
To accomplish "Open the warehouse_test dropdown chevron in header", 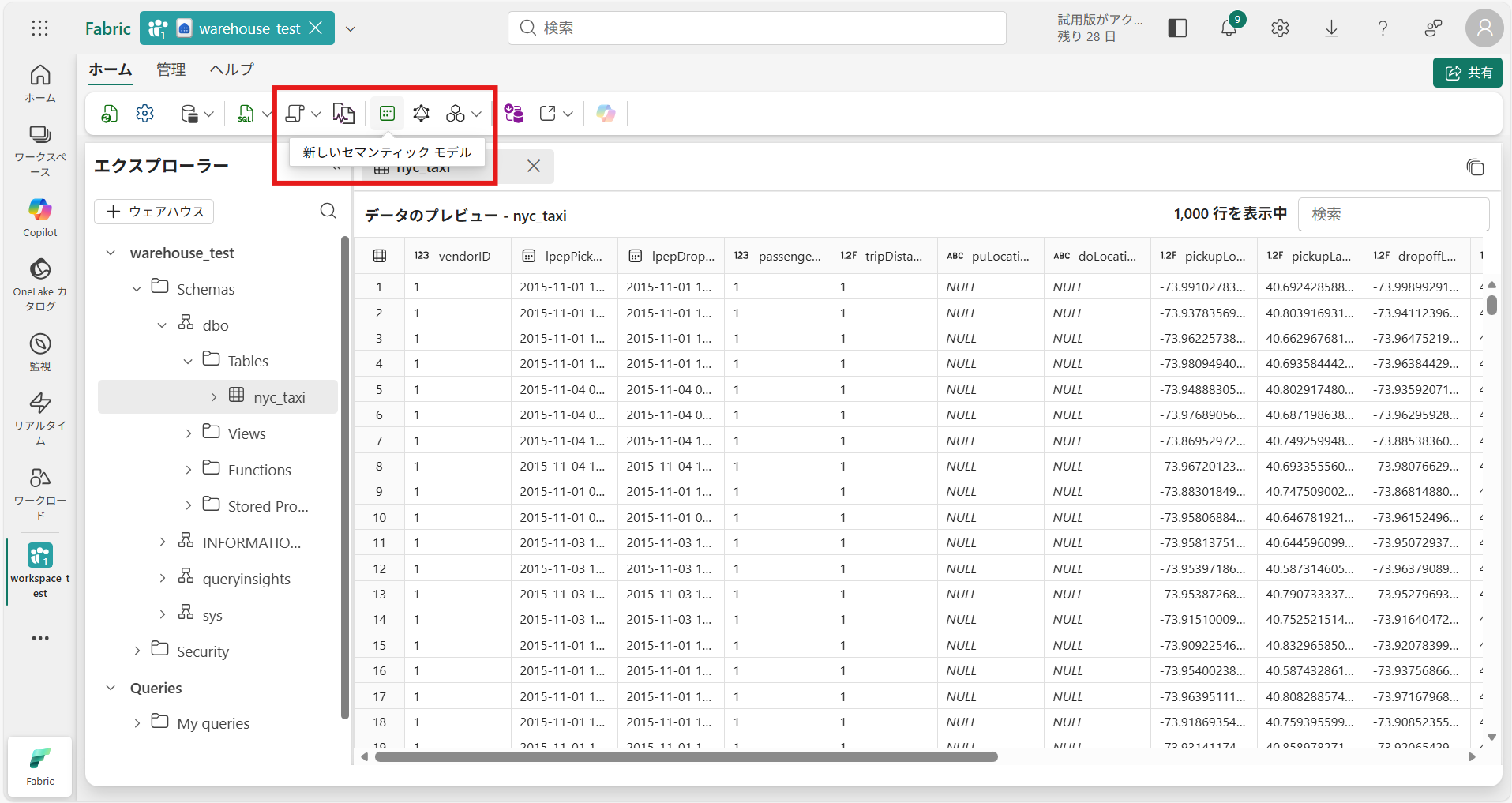I will (351, 28).
